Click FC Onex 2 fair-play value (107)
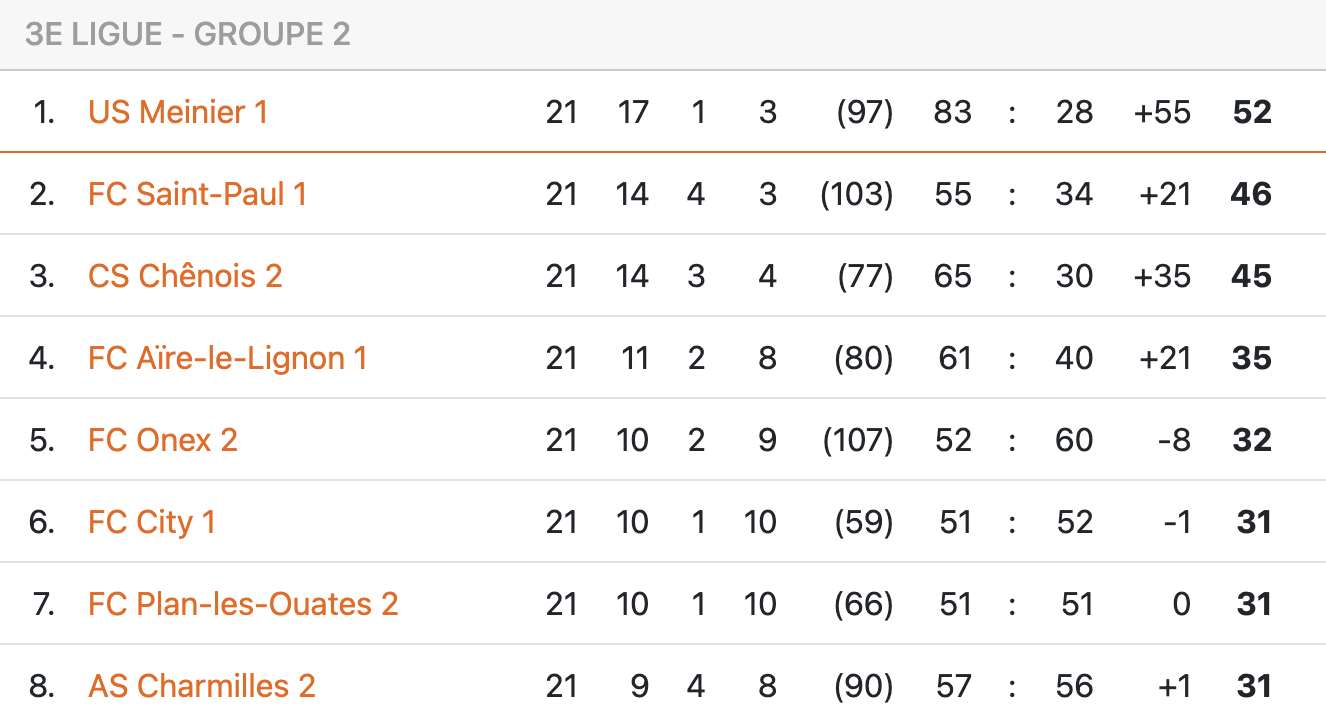Viewport: 1326px width, 722px height. pos(857,439)
